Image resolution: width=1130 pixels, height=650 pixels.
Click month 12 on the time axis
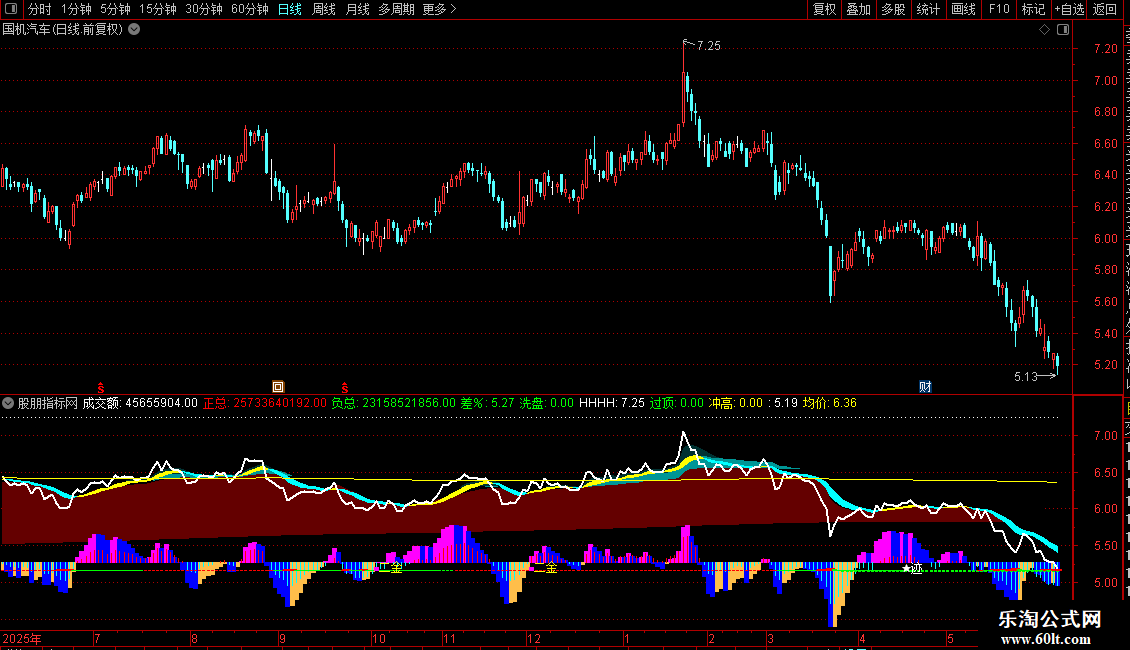coord(534,639)
